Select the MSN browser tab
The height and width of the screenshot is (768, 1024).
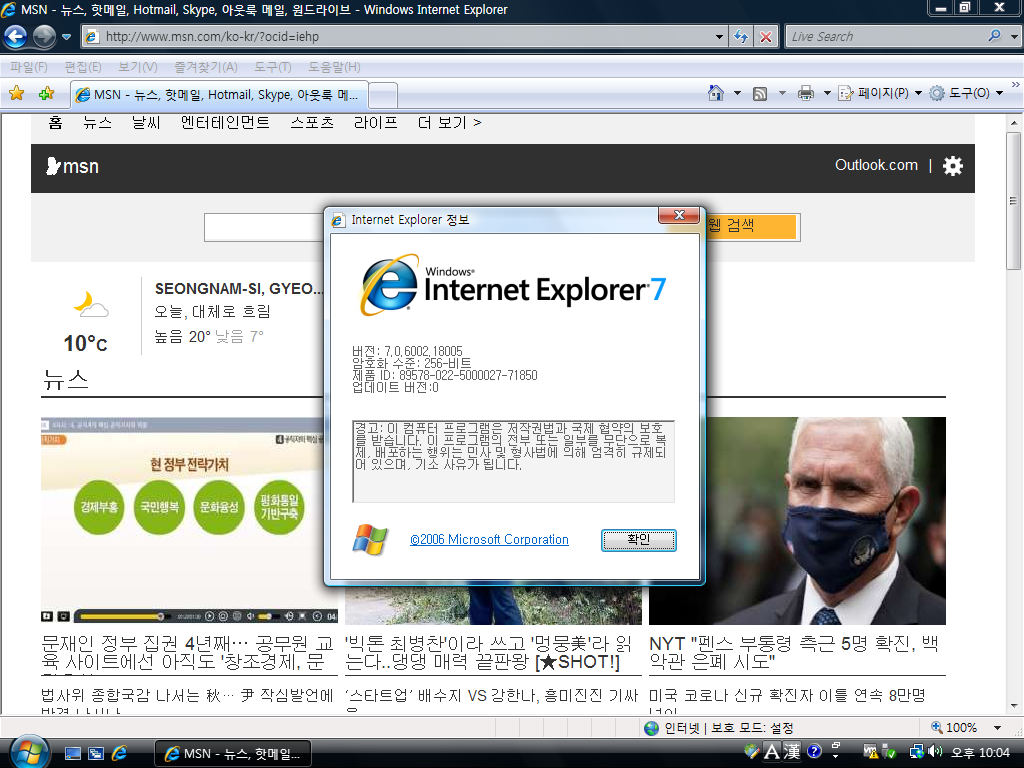pos(219,95)
